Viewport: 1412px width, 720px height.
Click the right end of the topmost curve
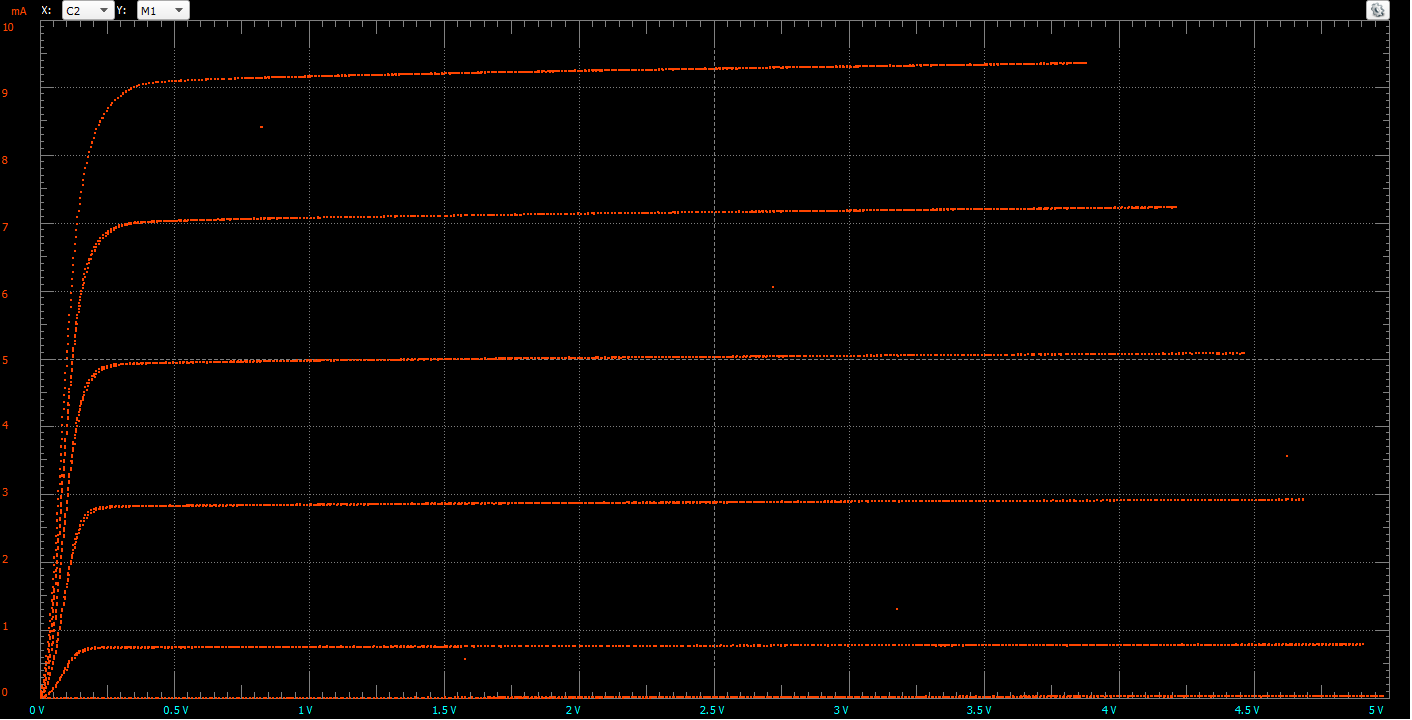tap(1085, 63)
